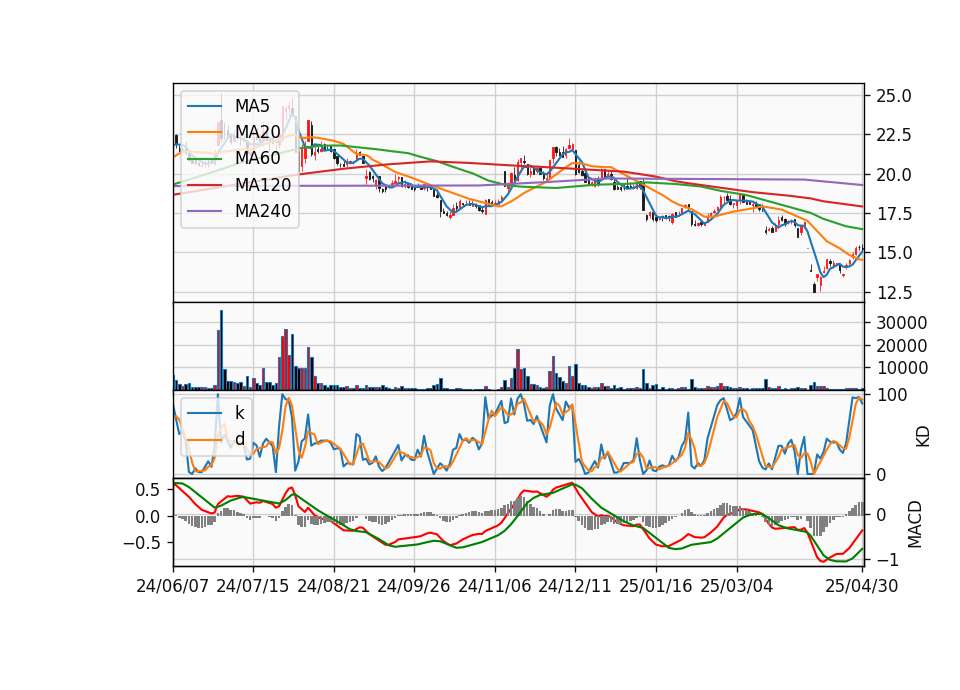Click the MACD axis title
The height and width of the screenshot is (690, 960).
(x=915, y=524)
